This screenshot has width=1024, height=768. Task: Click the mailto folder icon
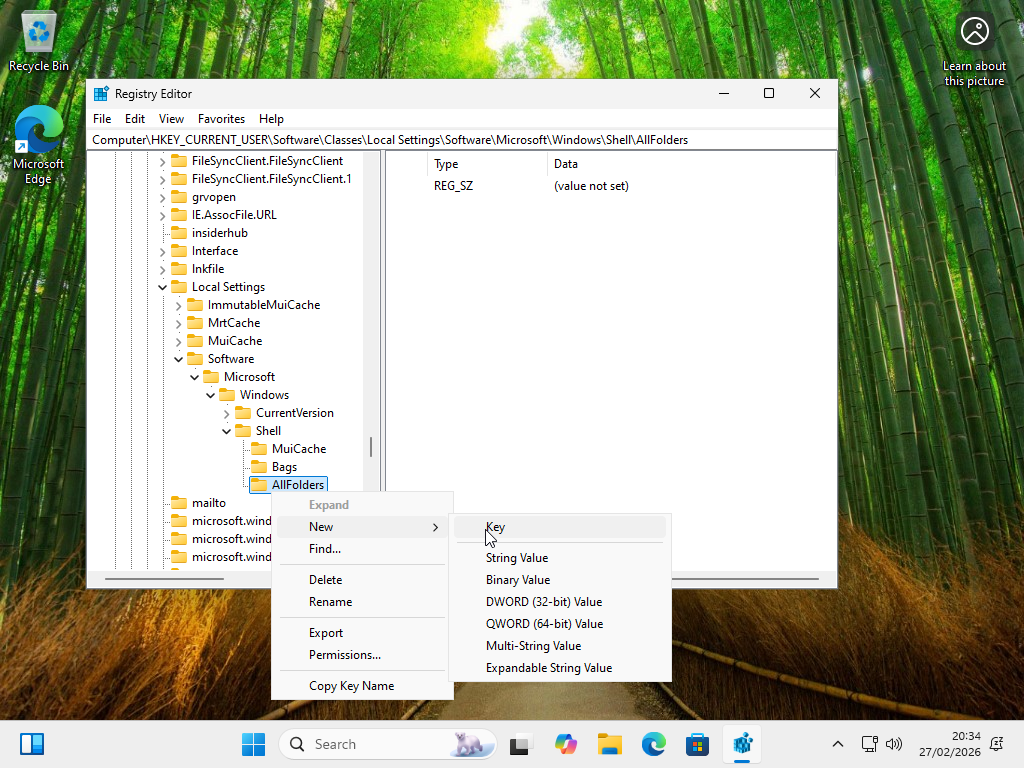(x=179, y=503)
